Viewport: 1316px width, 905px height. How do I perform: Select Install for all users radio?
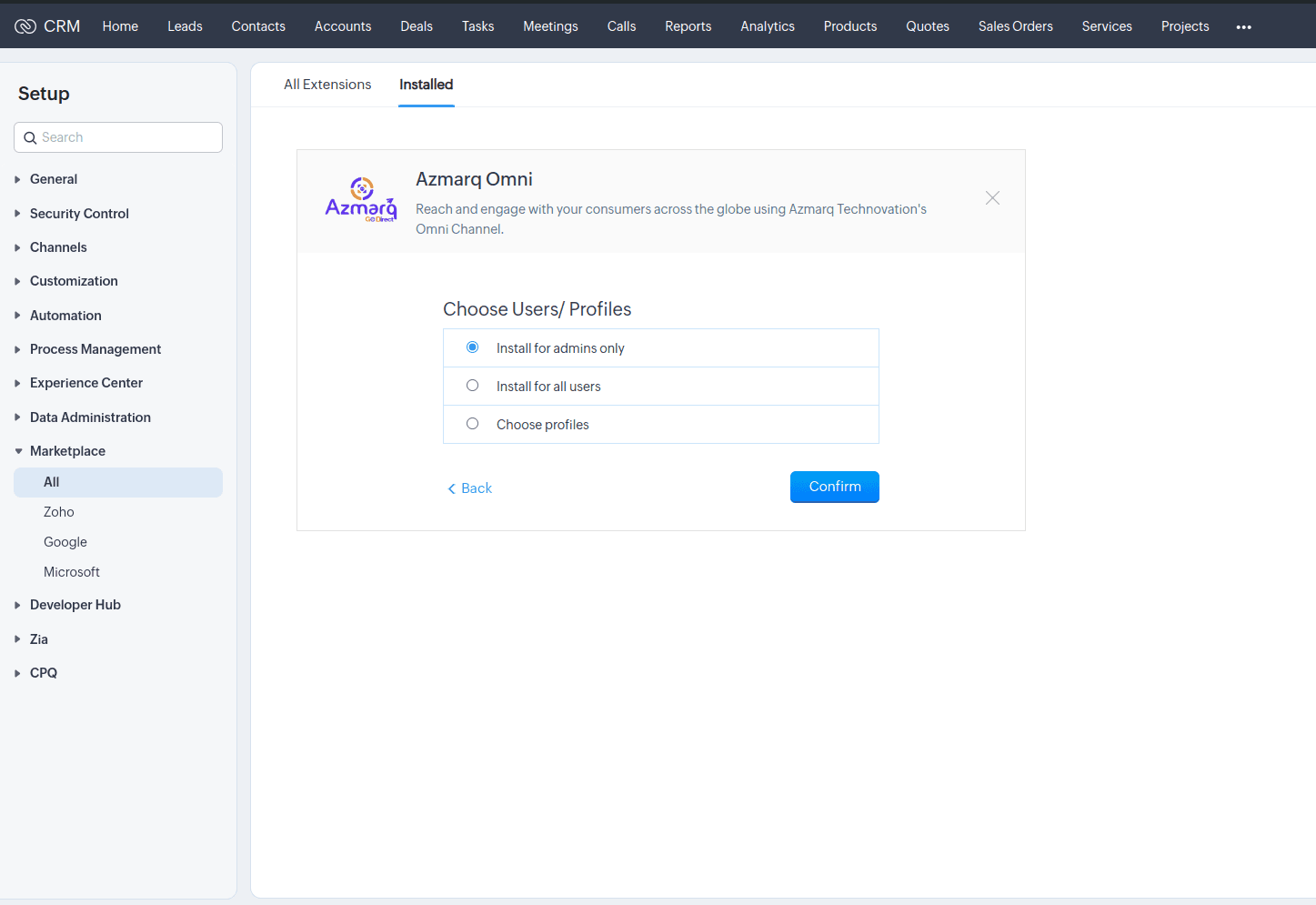[472, 386]
